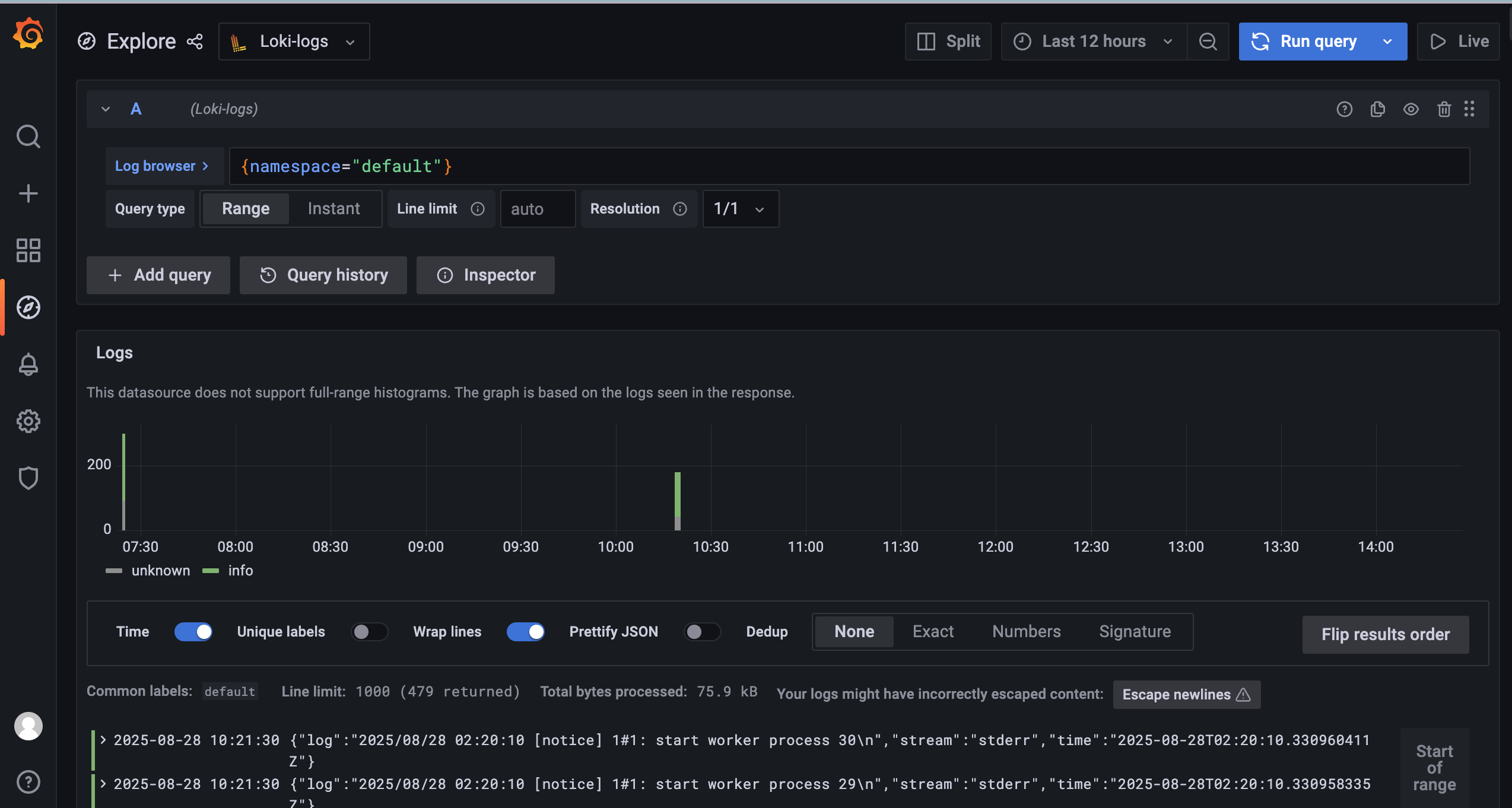The width and height of the screenshot is (1512, 808).
Task: Enable the Unique labels toggle
Action: (369, 632)
